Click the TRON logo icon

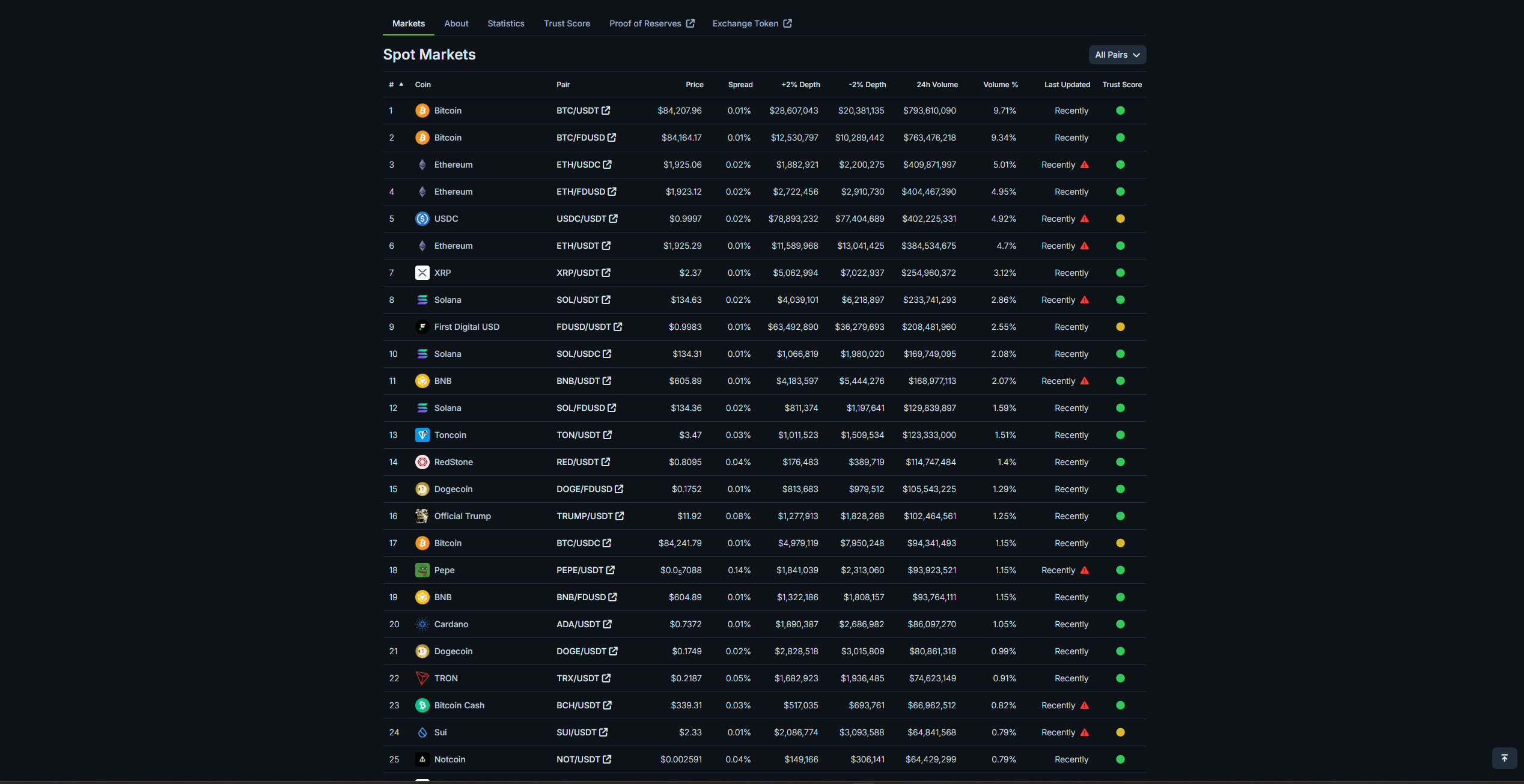[422, 678]
